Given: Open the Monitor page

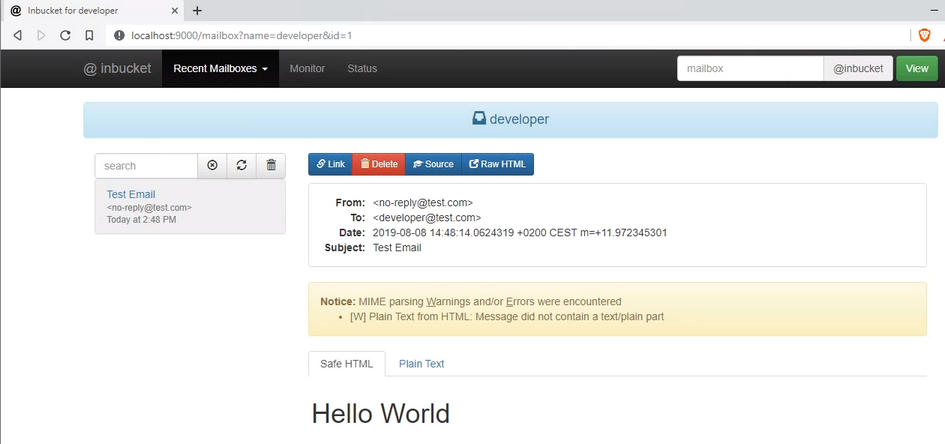Looking at the screenshot, I should pyautogui.click(x=307, y=69).
